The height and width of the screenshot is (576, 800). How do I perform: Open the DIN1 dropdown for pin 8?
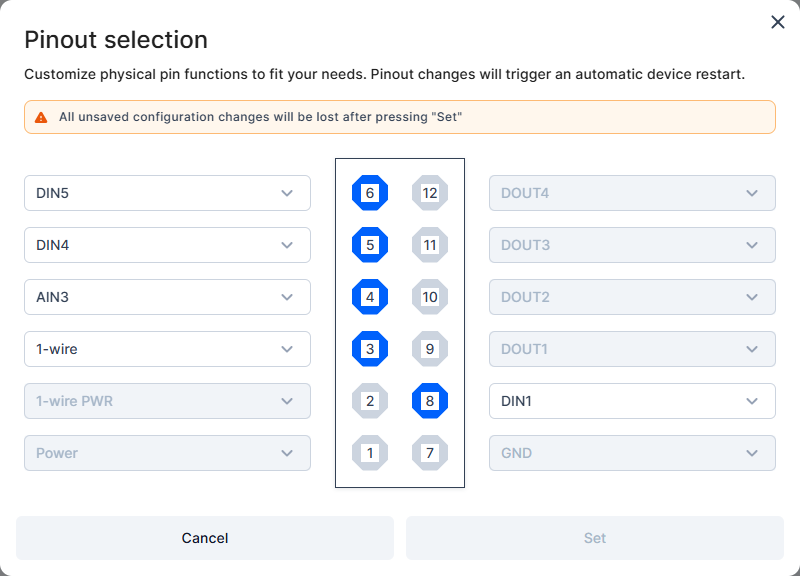click(632, 401)
